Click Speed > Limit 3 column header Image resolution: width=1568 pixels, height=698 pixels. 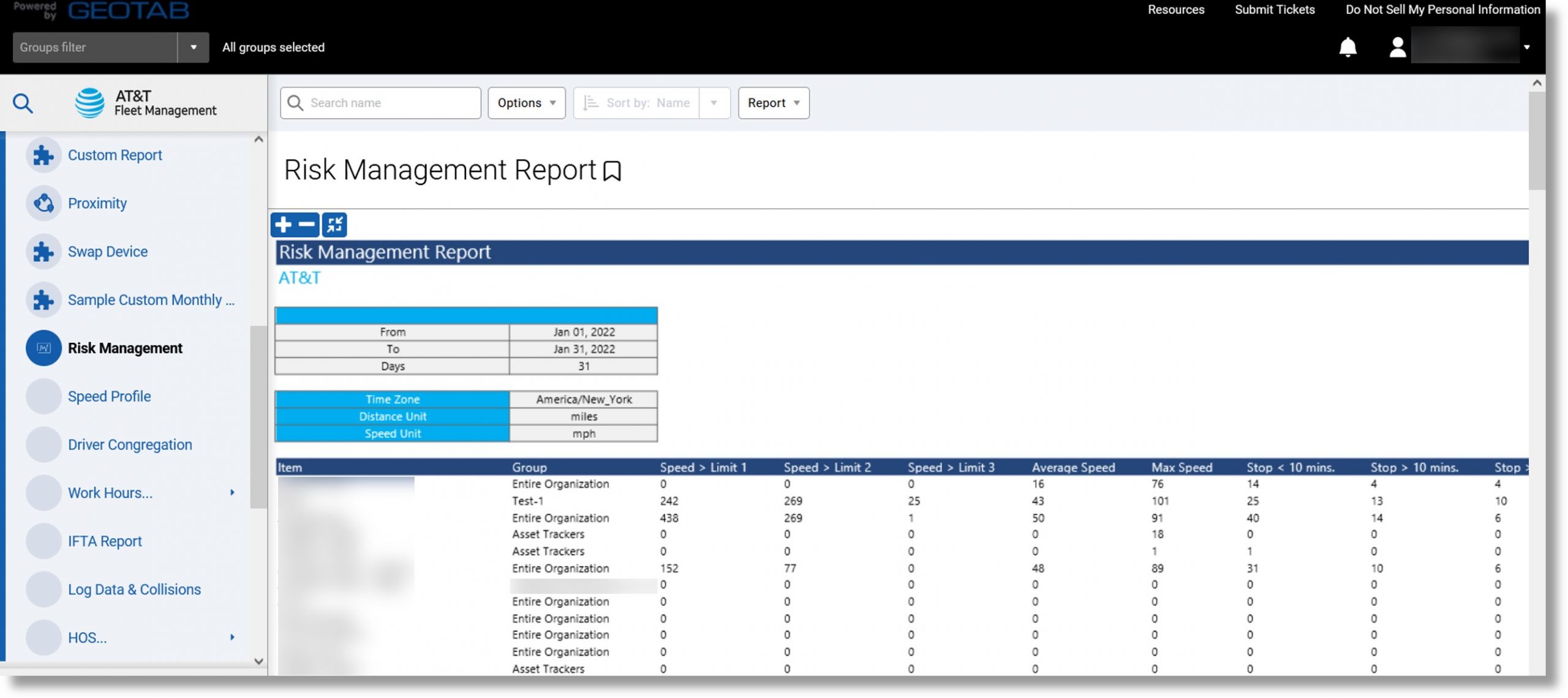951,468
